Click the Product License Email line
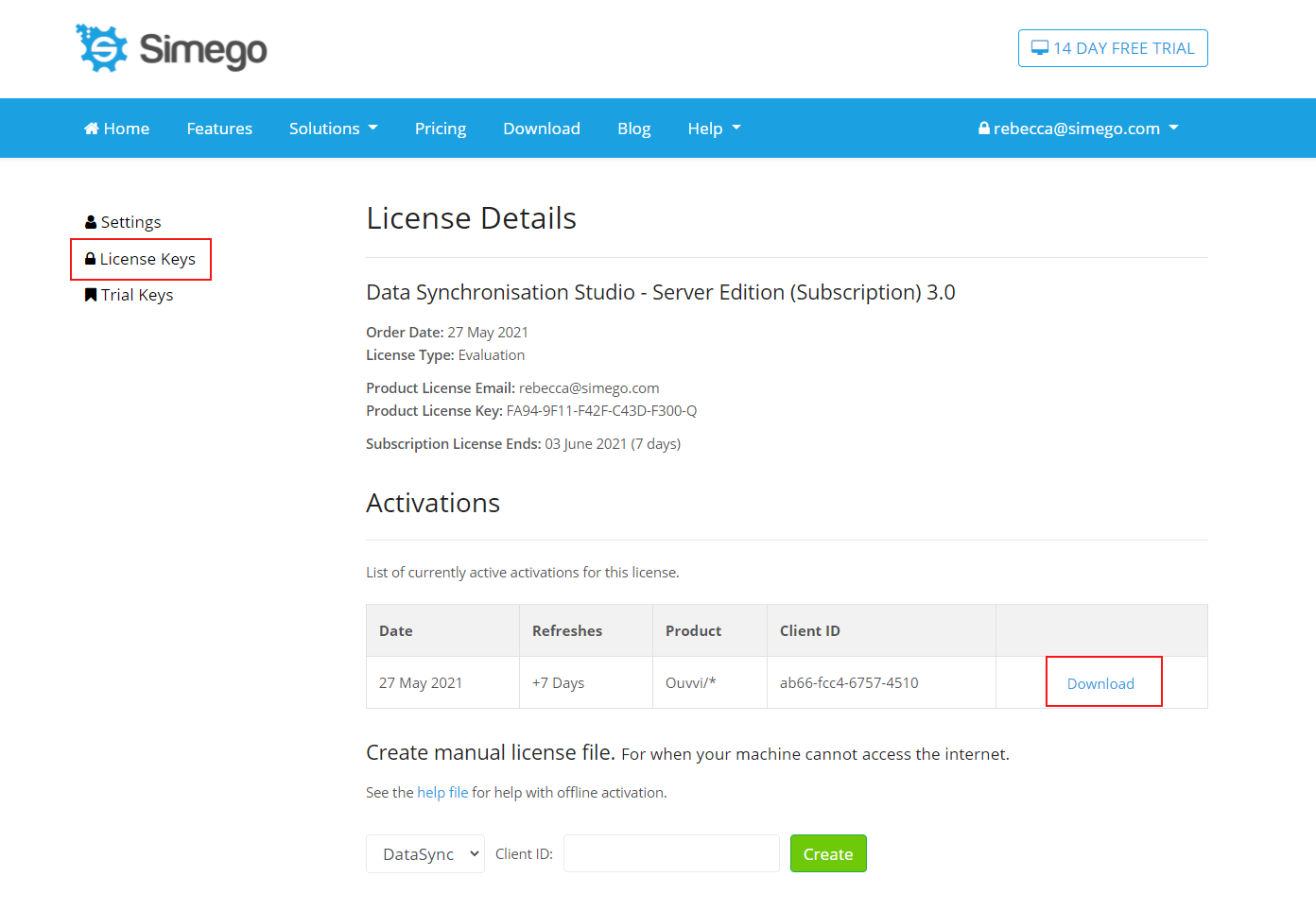1316x911 pixels. click(512, 387)
